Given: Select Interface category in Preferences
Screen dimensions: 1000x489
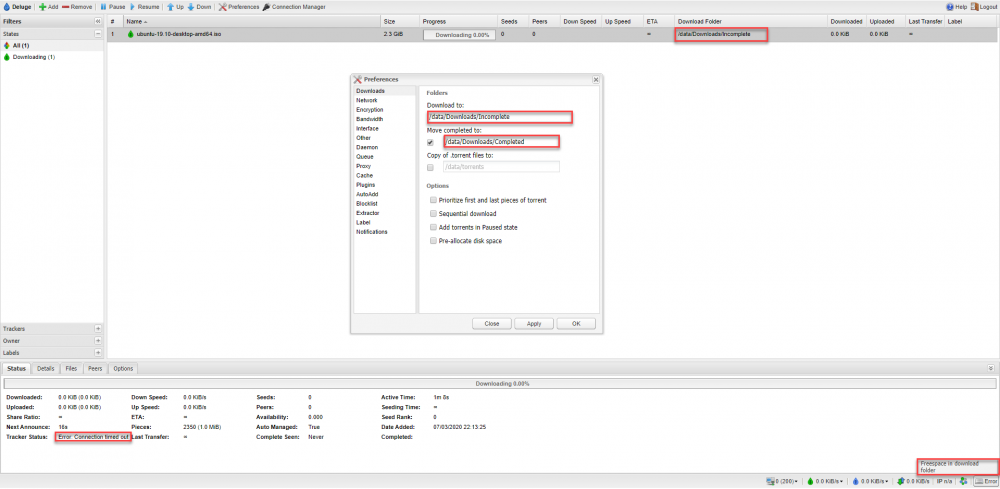Looking at the screenshot, I should click(385, 128).
